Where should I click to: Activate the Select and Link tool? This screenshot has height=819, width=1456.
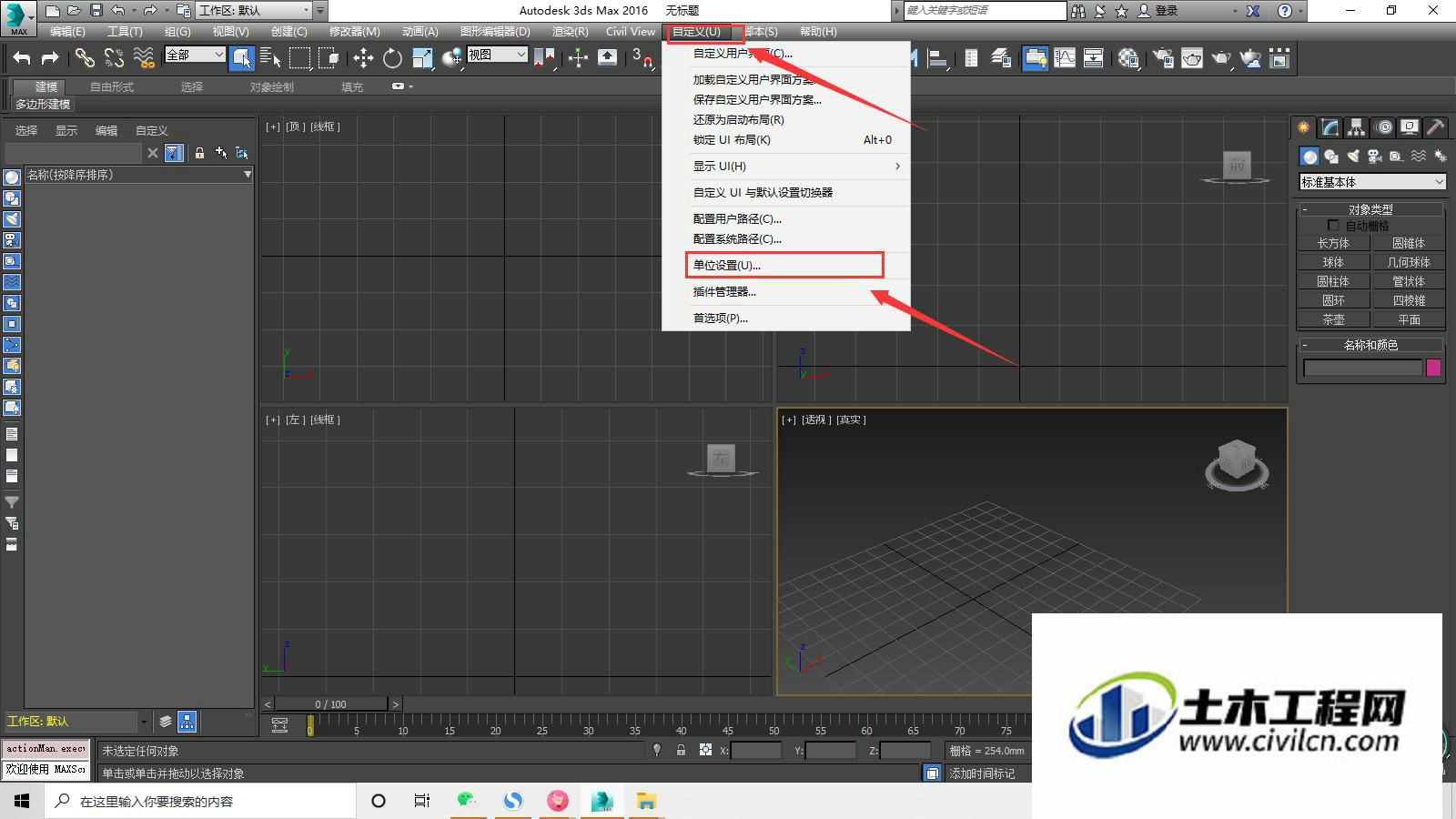(85, 58)
